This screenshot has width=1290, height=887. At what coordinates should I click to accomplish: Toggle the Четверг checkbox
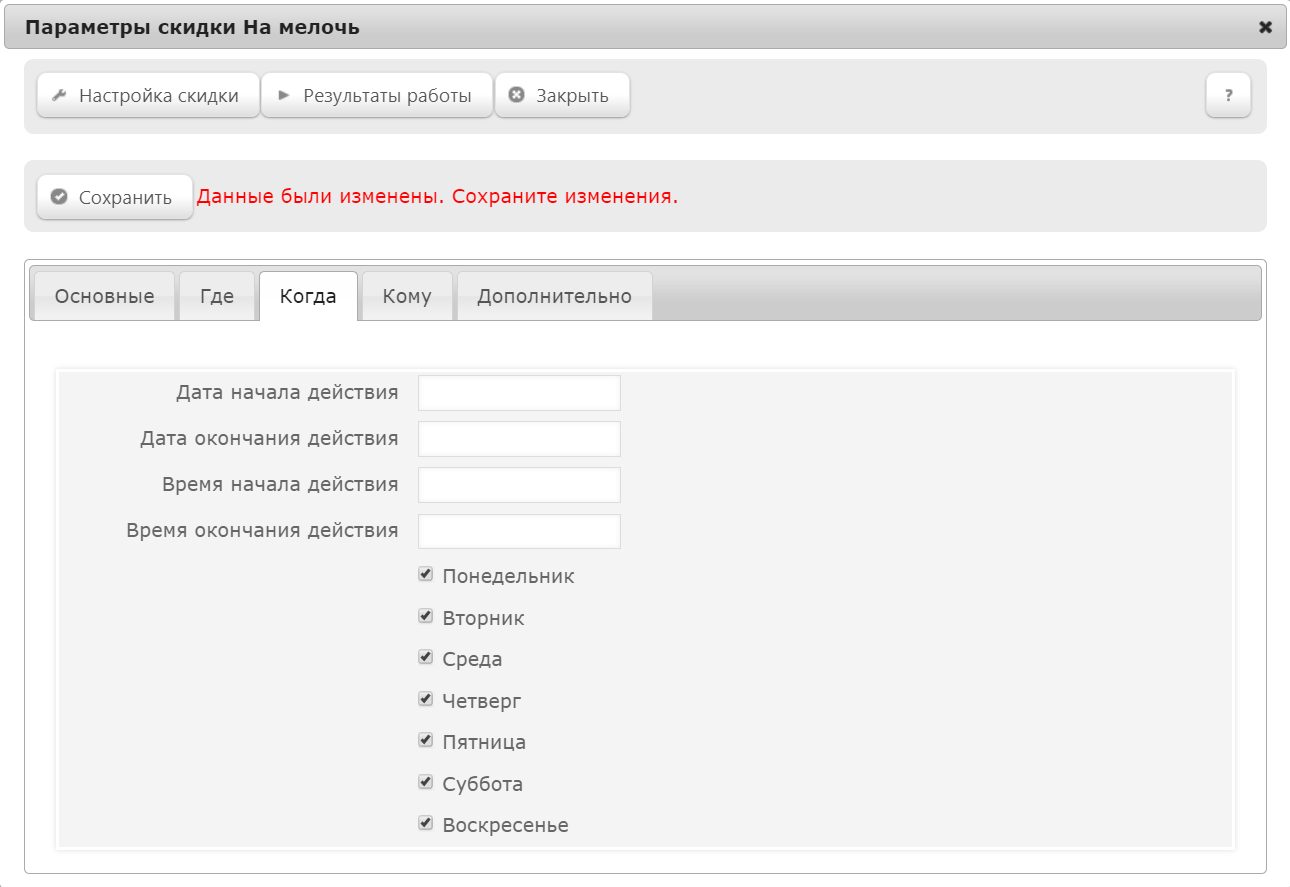pos(426,699)
